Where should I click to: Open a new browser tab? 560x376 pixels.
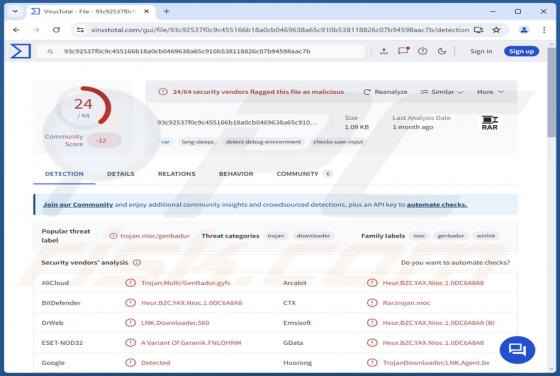click(166, 11)
